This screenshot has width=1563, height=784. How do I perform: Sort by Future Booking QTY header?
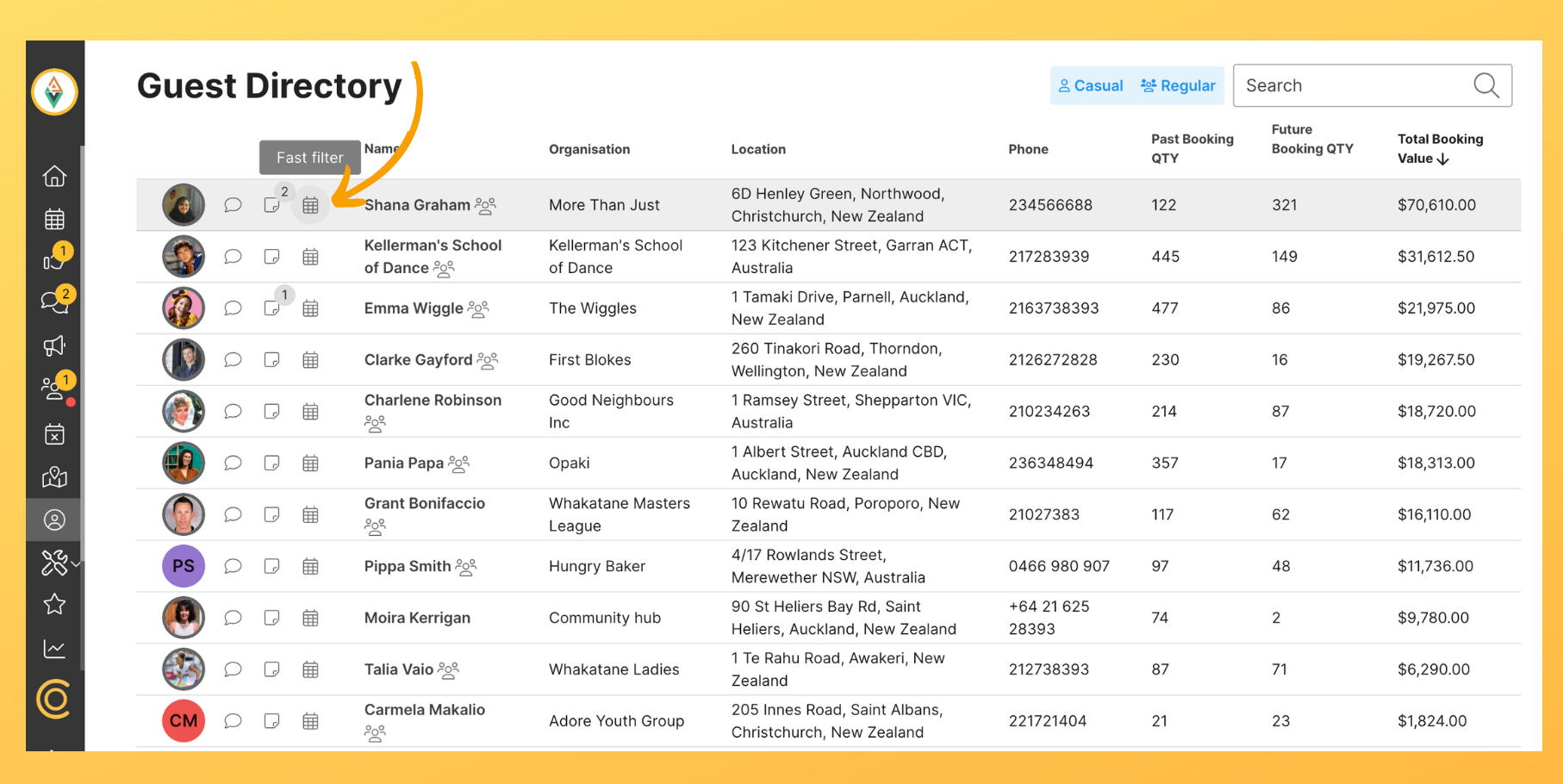click(1312, 139)
